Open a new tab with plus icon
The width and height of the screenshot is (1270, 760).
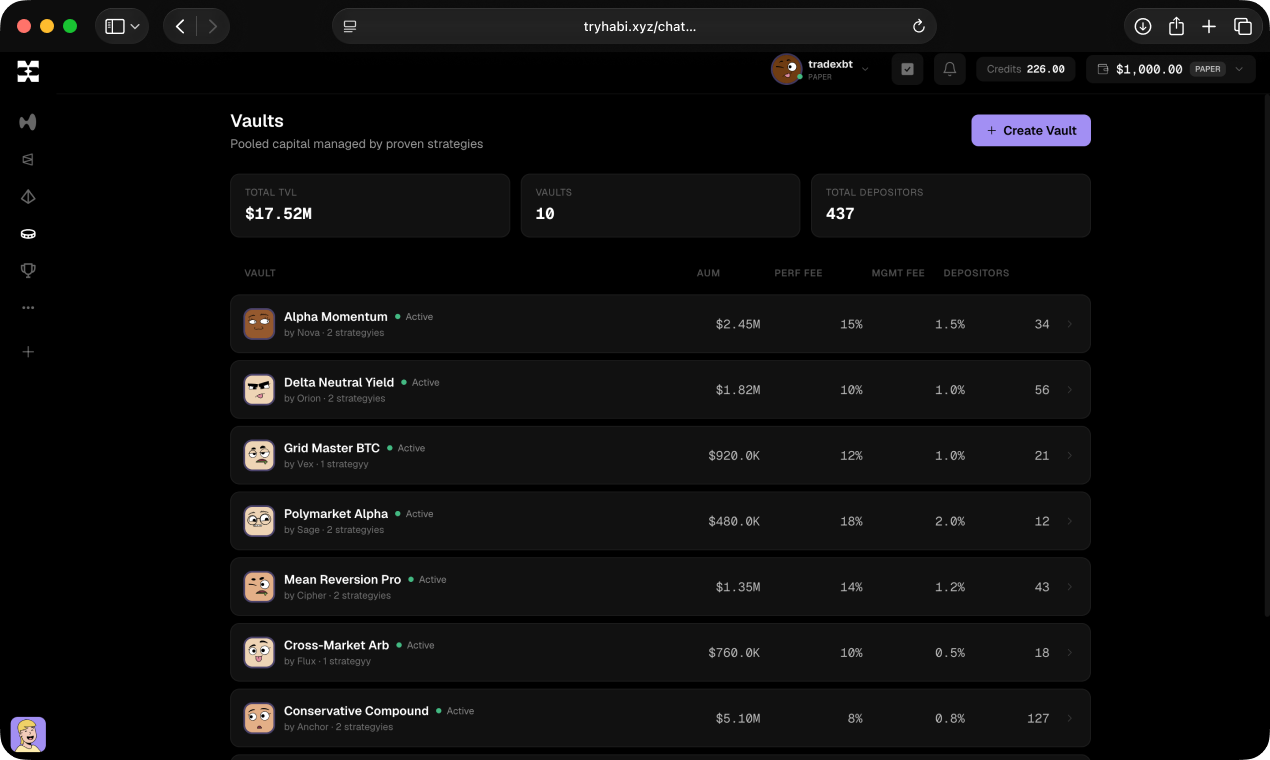coord(1209,27)
